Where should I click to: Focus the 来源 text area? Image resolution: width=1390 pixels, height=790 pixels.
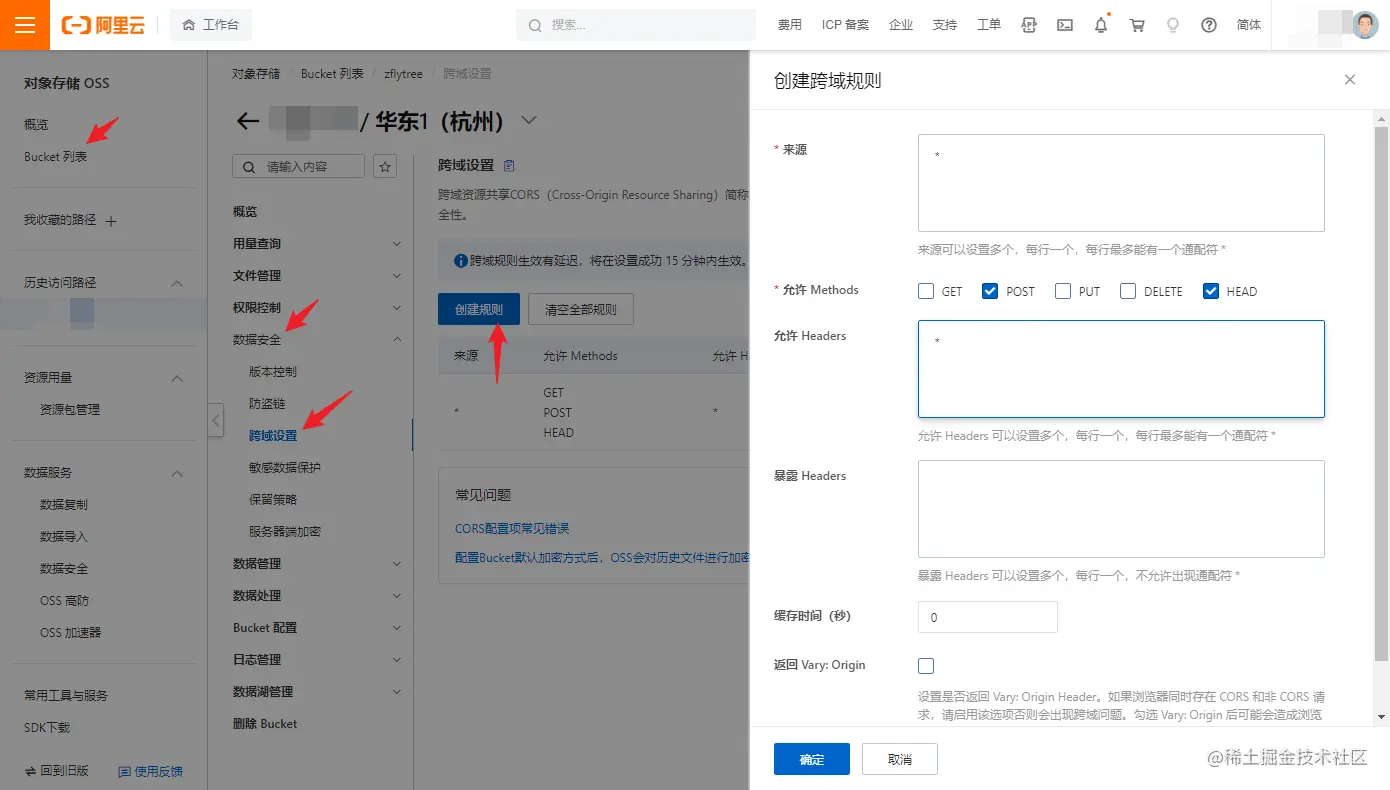pos(1121,183)
